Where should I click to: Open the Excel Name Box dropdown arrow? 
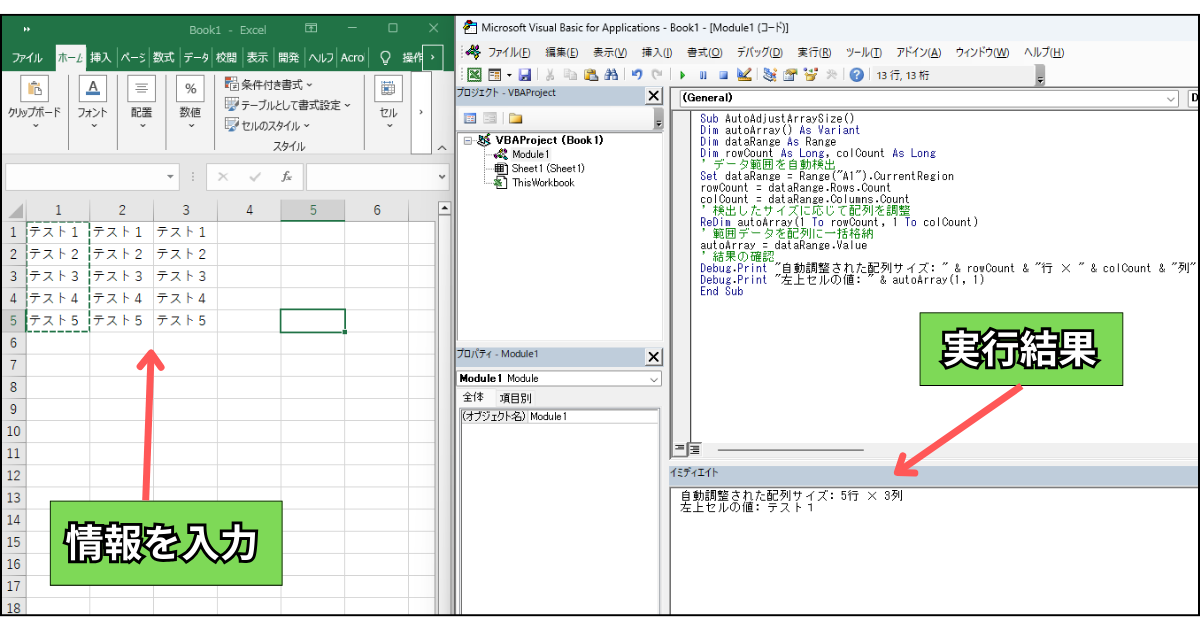[x=170, y=177]
